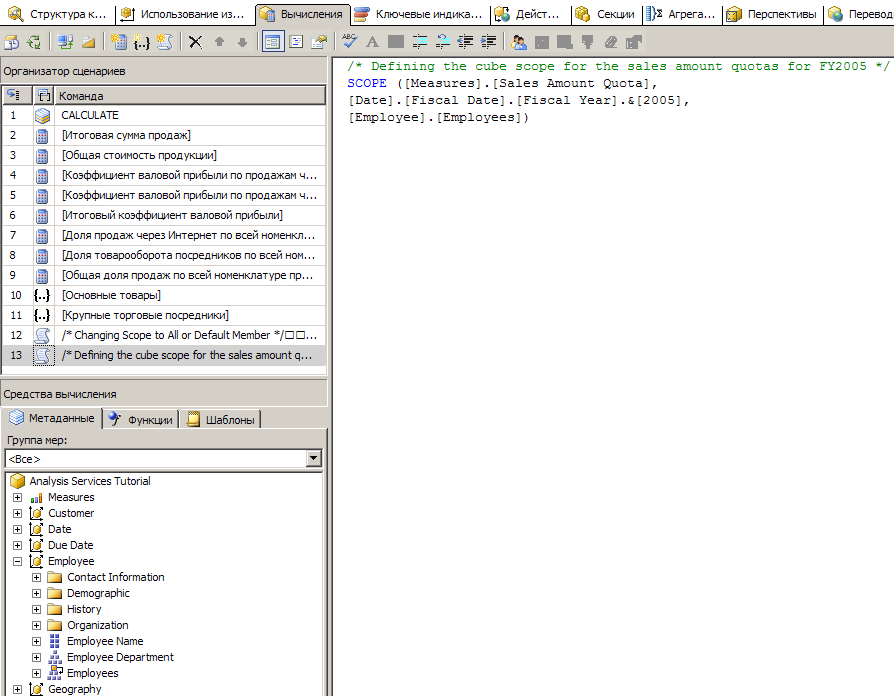Collapse the Employee dimension node
894x696 pixels.
pos(18,561)
